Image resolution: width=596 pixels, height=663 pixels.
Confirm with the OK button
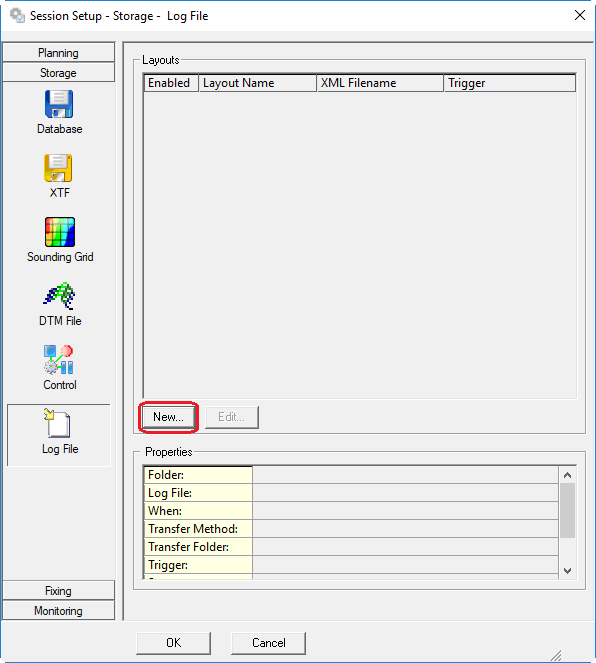(173, 643)
